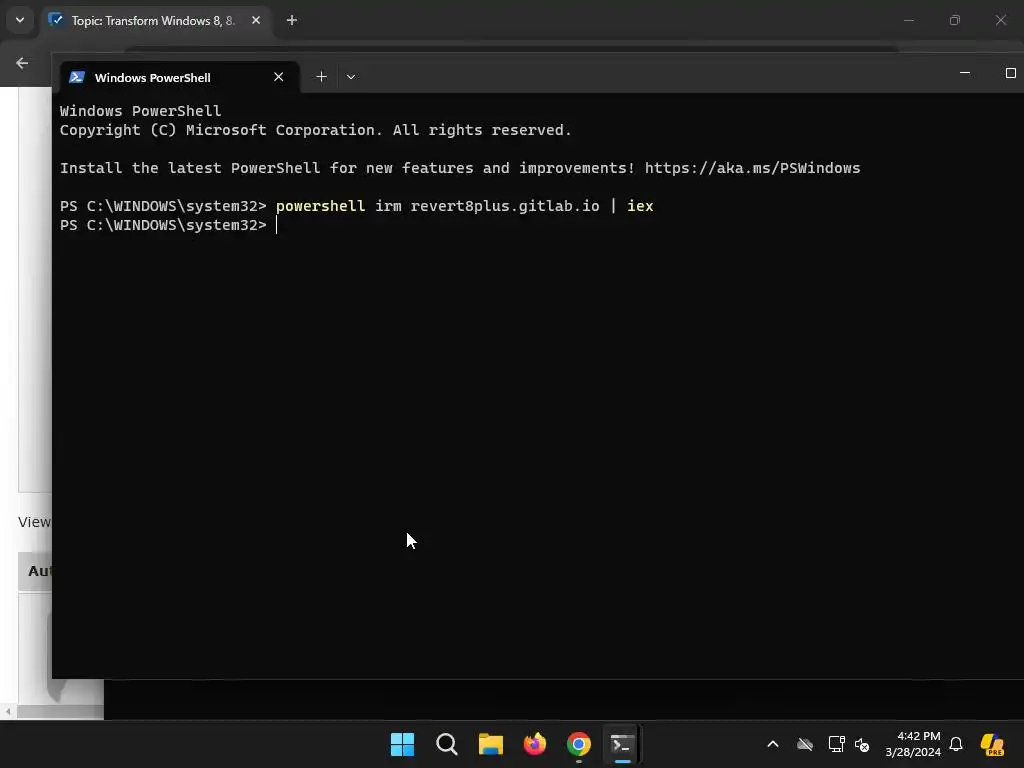1024x768 pixels.
Task: Click the browser's scroll-left arrow
Action: click(8, 712)
